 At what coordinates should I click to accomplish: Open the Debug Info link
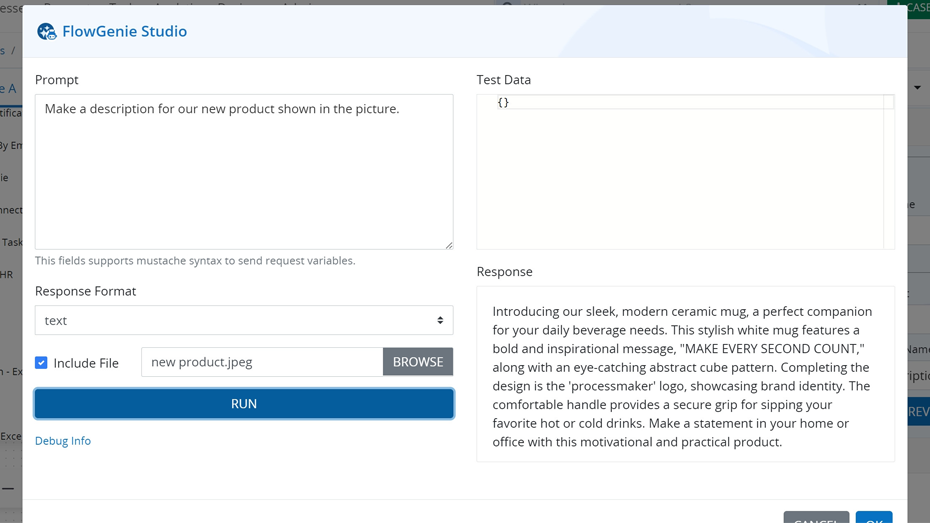(63, 441)
